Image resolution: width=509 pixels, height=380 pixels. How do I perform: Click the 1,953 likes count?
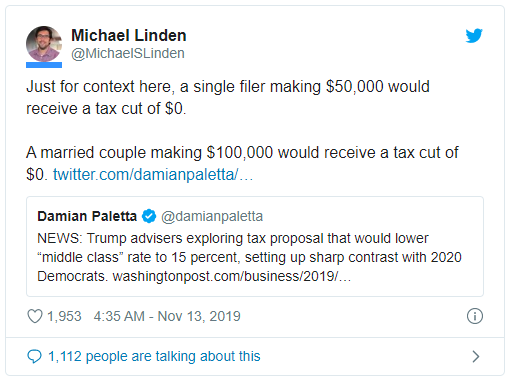point(64,316)
